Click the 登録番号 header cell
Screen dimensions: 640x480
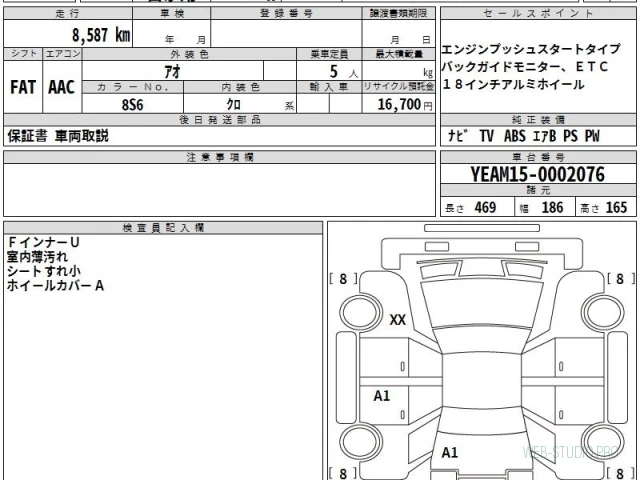[287, 13]
